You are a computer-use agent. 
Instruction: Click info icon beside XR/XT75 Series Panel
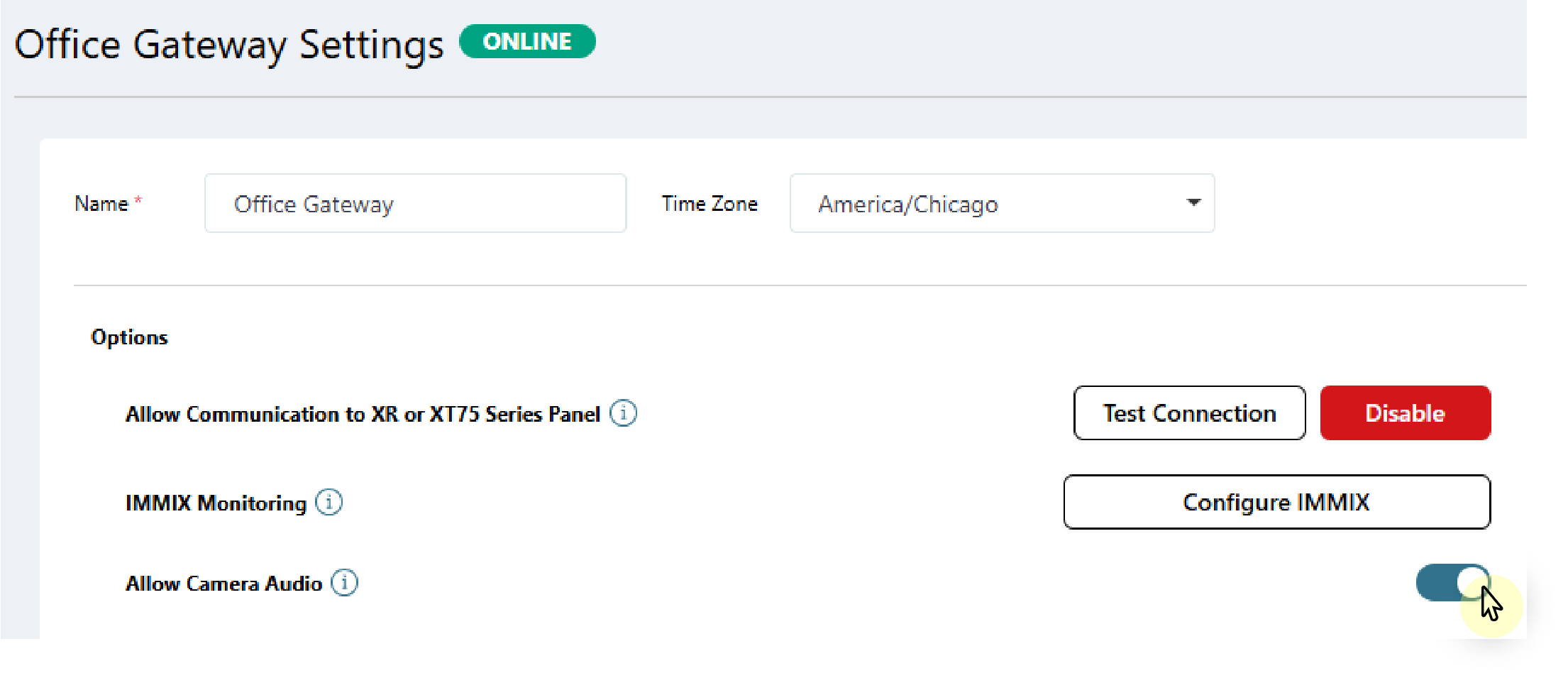click(x=623, y=413)
